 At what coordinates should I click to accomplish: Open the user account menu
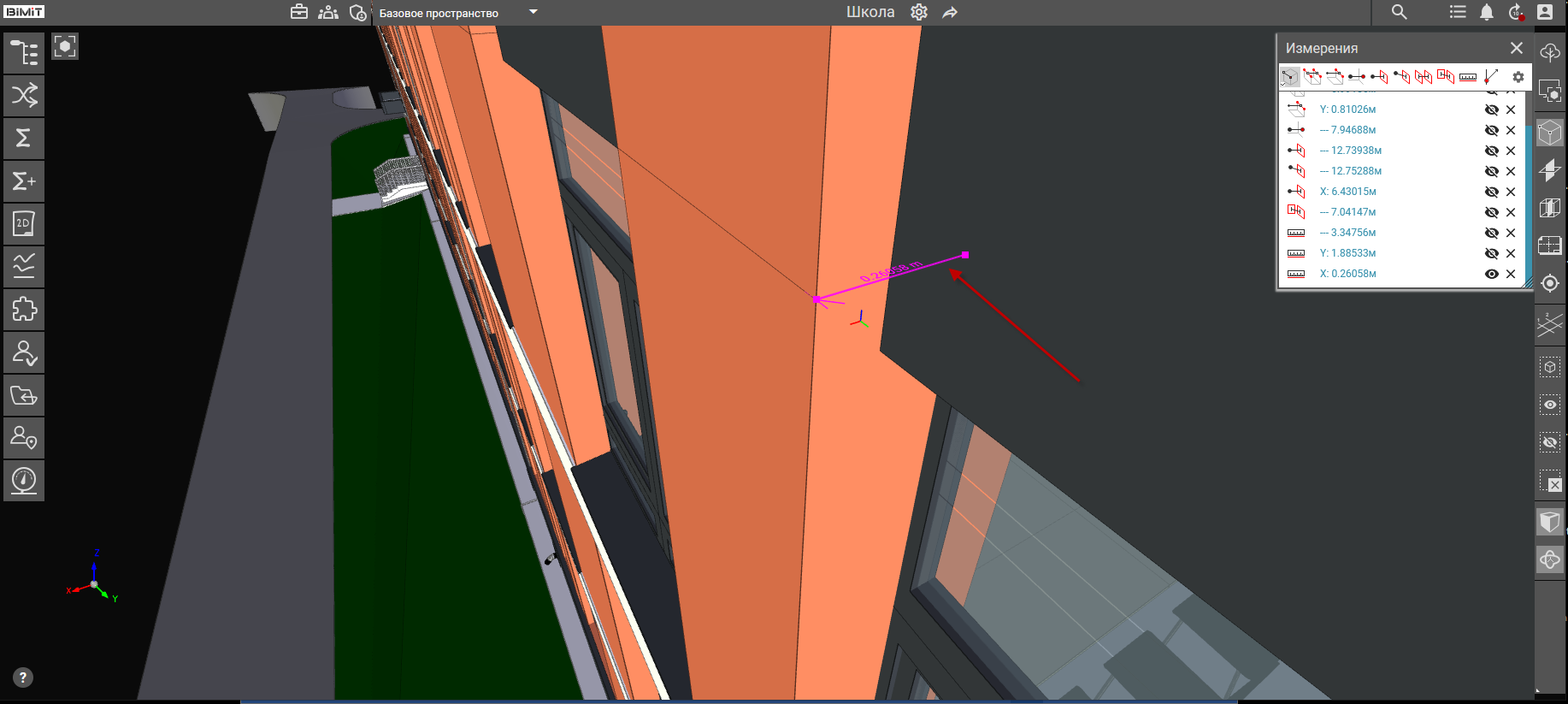(x=1545, y=12)
